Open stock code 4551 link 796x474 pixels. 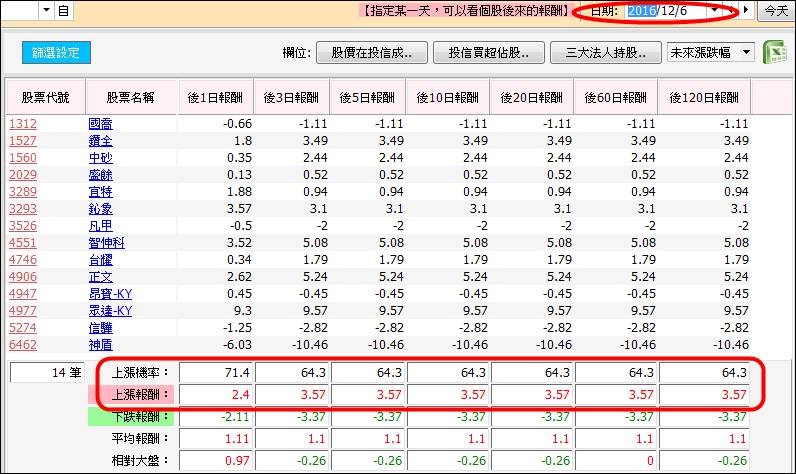click(23, 243)
